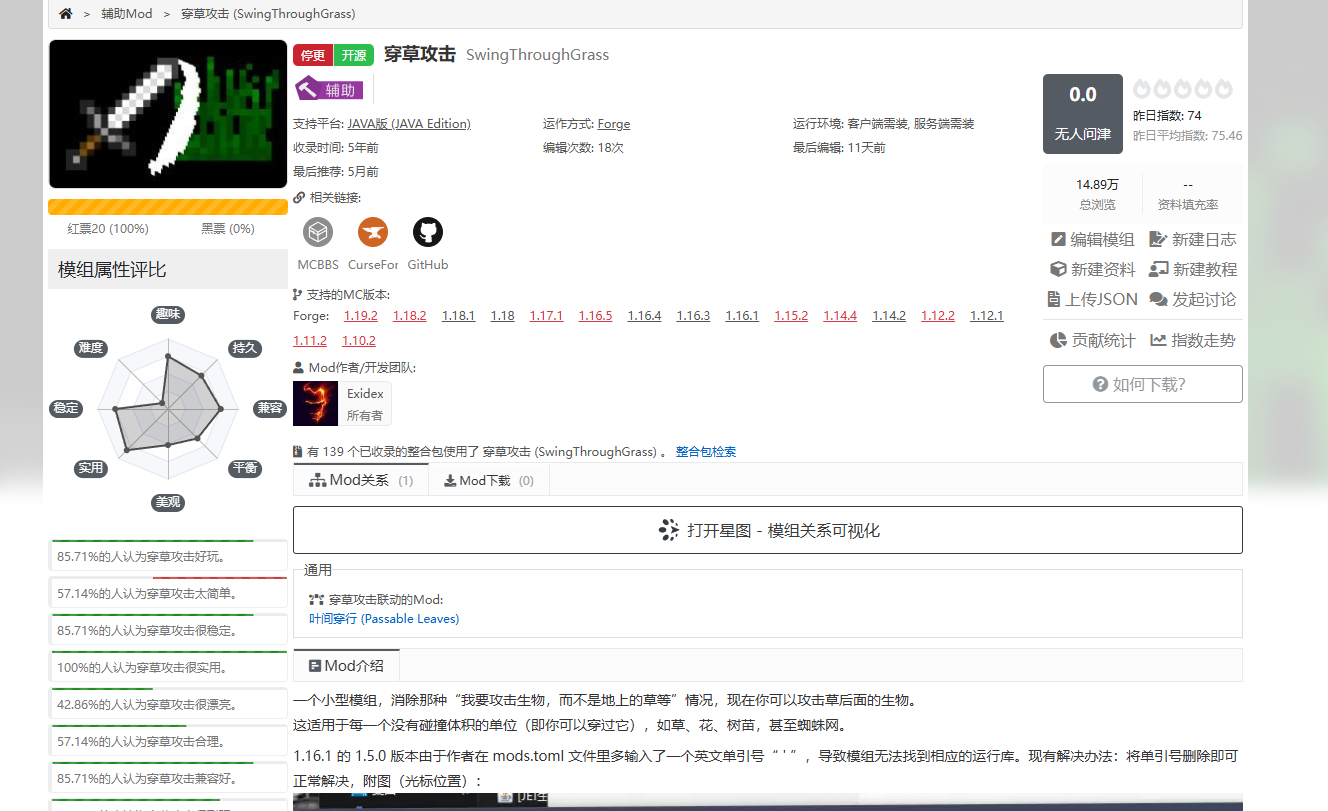Open author Exidex avatar
The height and width of the screenshot is (811, 1328).
click(x=315, y=403)
